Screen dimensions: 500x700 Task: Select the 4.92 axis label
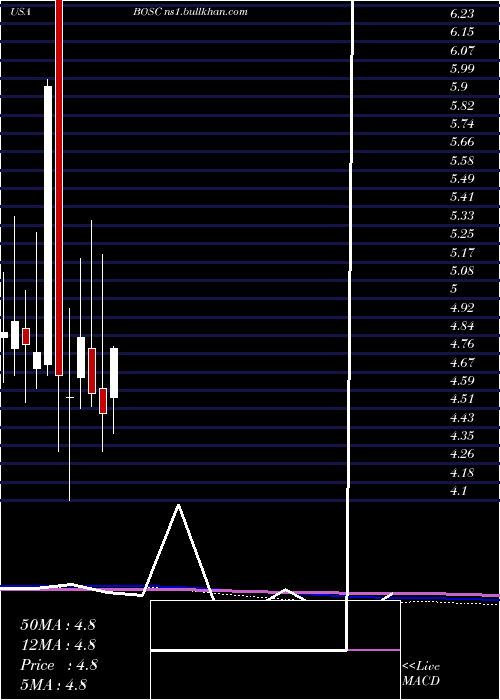pos(462,308)
